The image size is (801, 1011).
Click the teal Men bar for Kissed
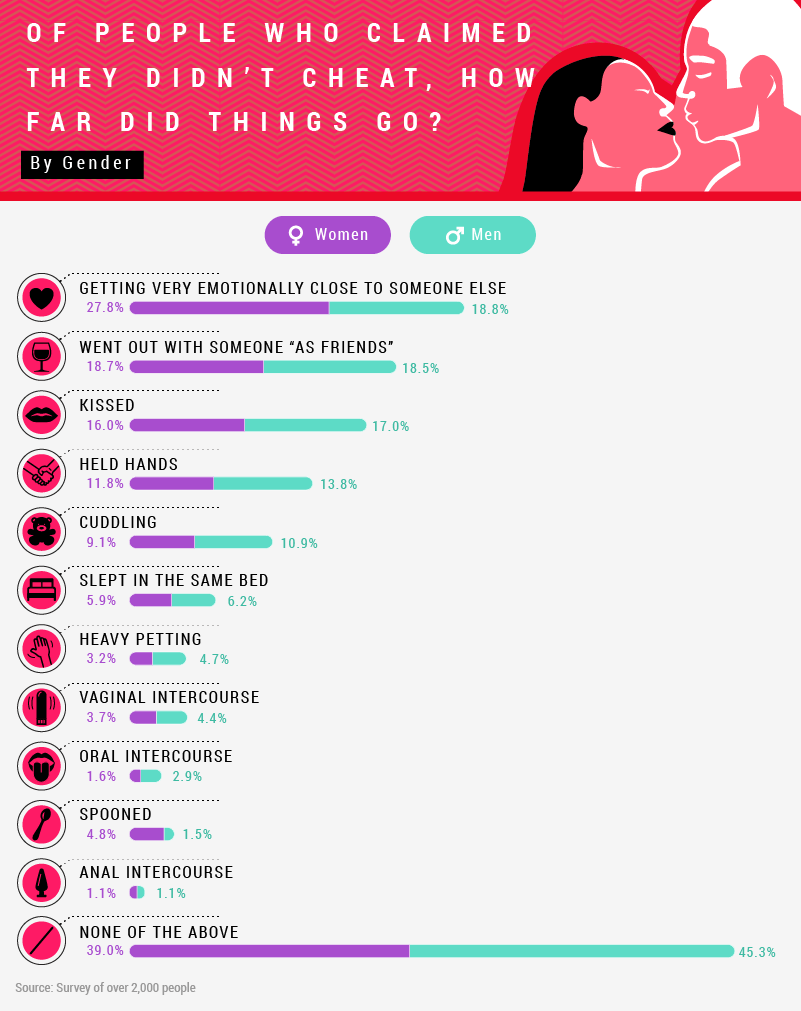tap(305, 425)
